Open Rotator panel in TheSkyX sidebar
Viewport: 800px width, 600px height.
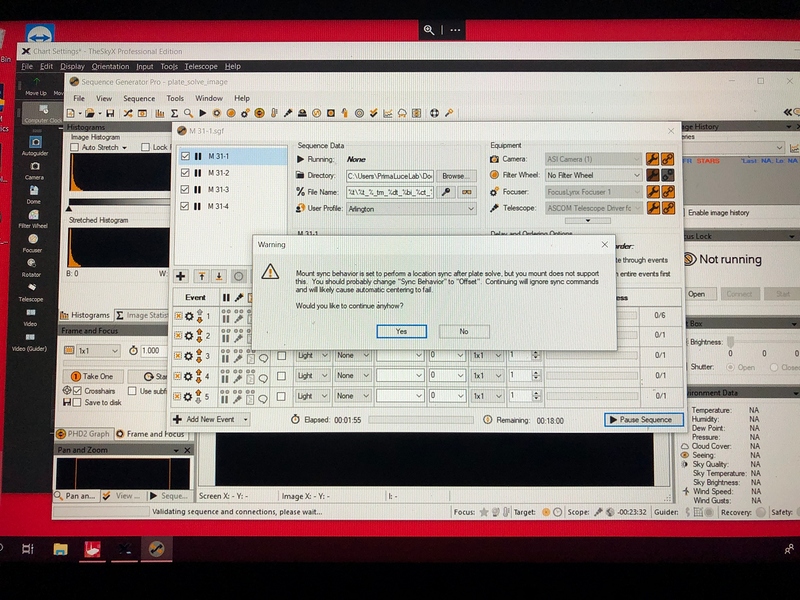[31, 267]
